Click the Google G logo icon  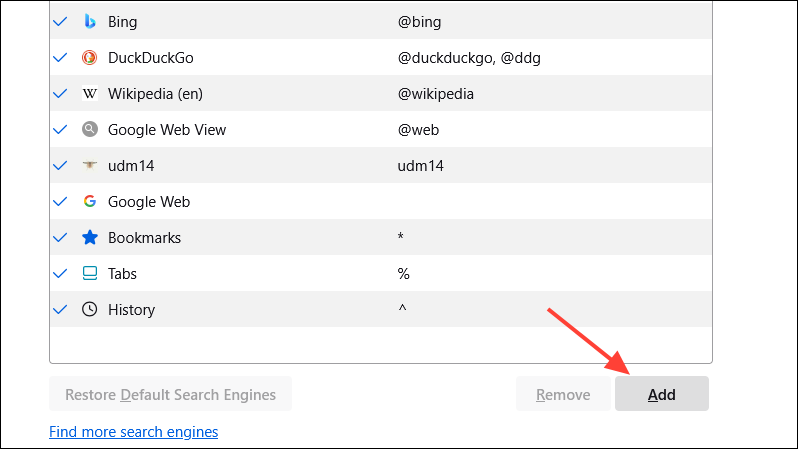coord(90,202)
